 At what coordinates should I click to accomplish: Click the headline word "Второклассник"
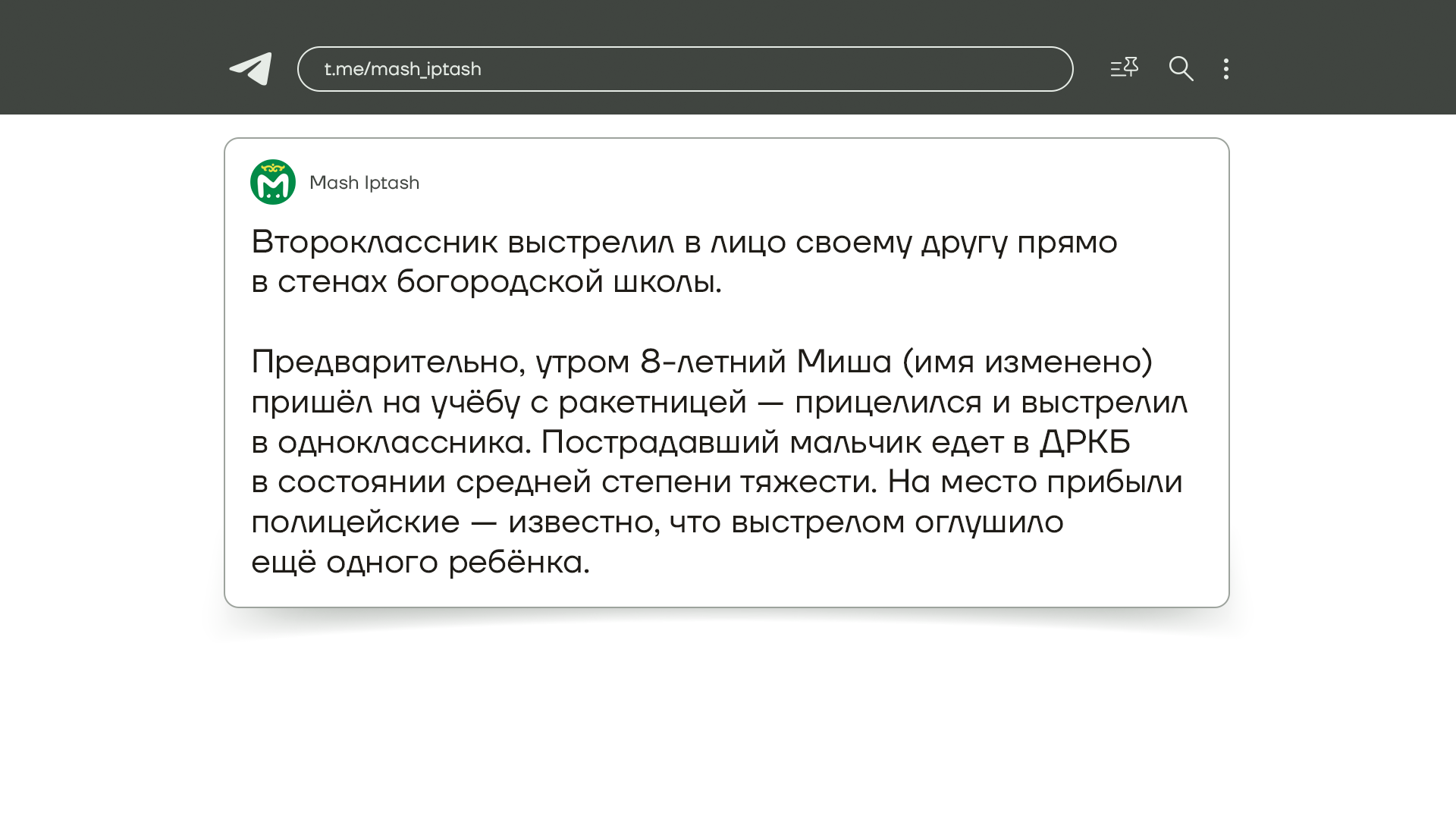pyautogui.click(x=375, y=243)
